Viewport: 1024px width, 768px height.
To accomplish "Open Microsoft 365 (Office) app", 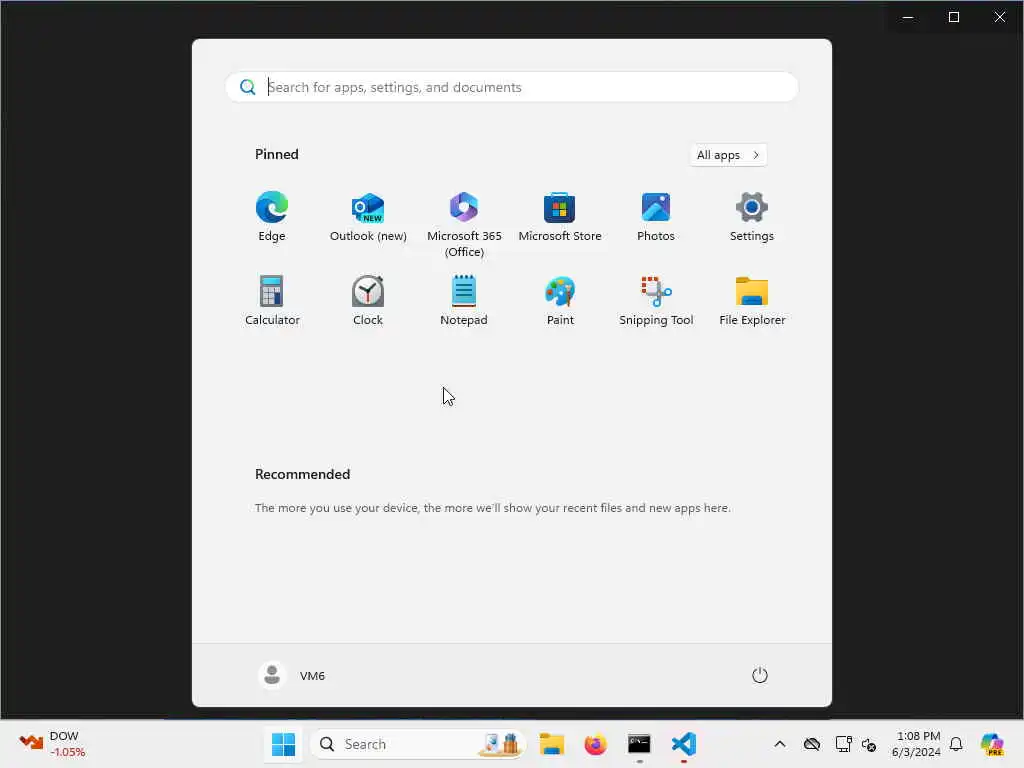I will click(464, 224).
